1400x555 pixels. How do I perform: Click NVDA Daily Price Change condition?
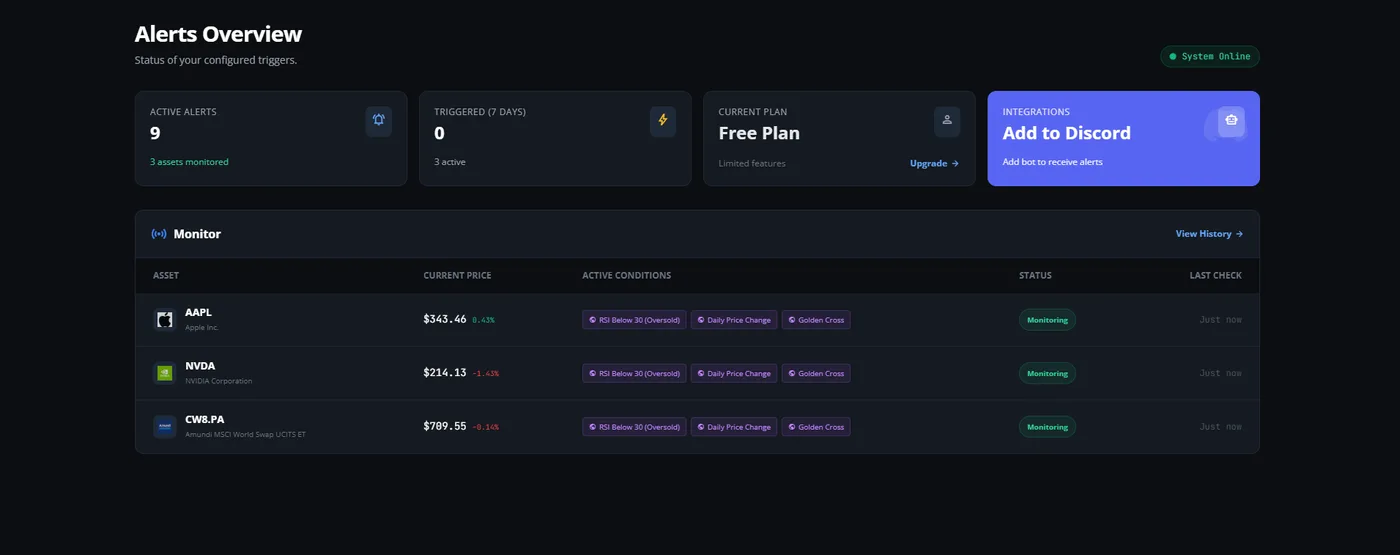pos(734,373)
